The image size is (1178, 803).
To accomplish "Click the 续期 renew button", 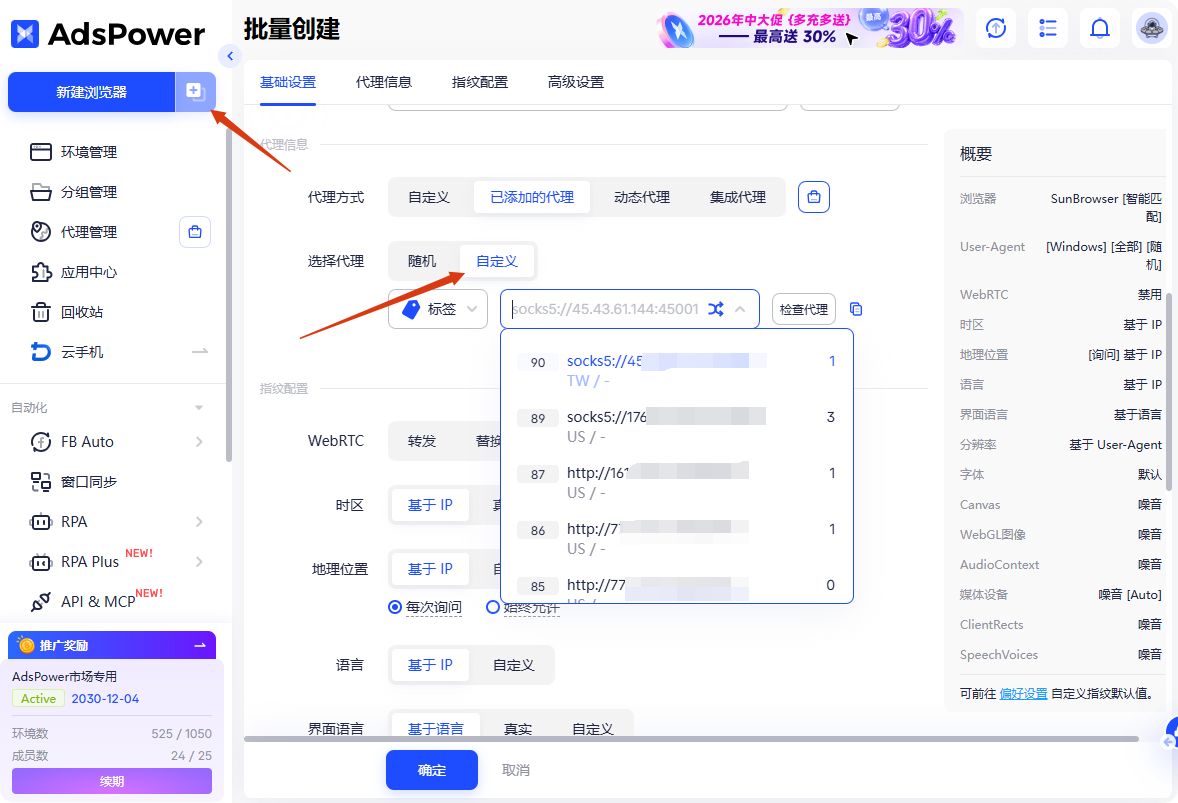I will point(112,781).
